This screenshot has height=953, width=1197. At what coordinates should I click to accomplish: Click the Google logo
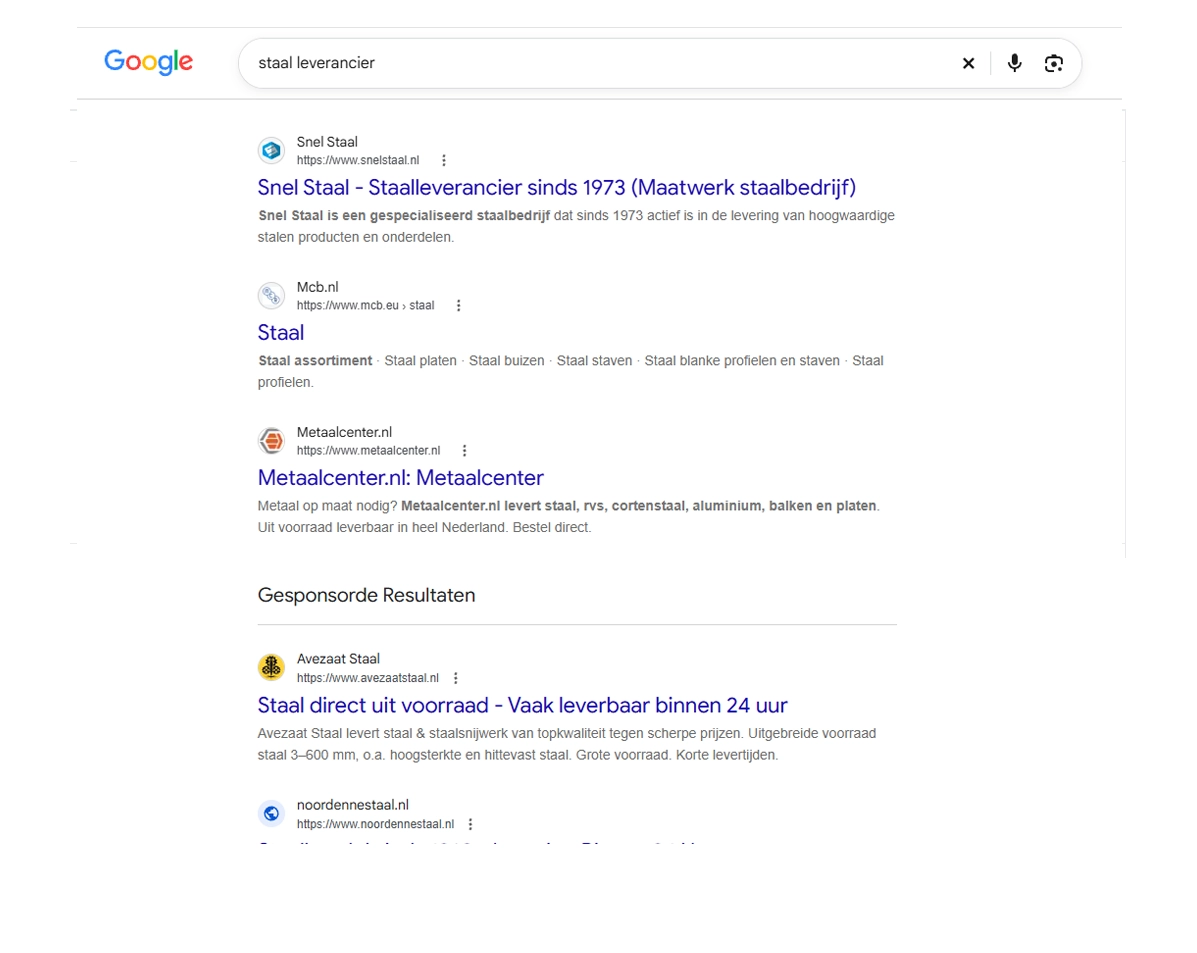[x=148, y=62]
